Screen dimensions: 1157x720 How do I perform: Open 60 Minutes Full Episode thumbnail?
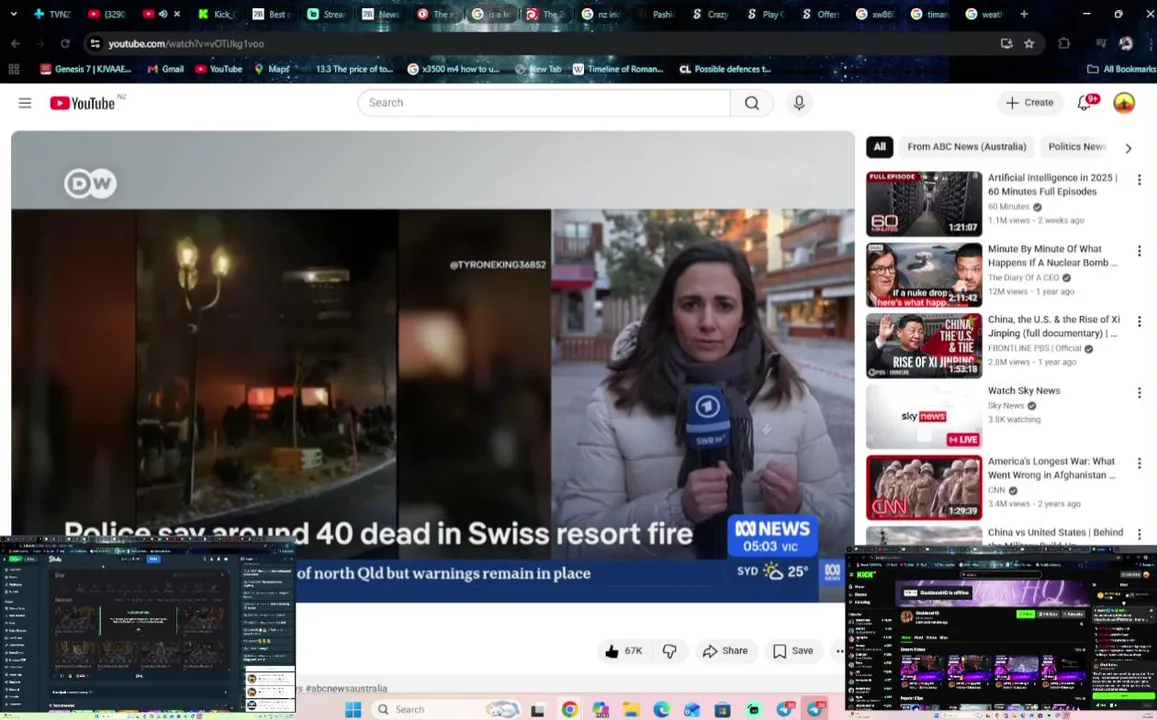924,204
